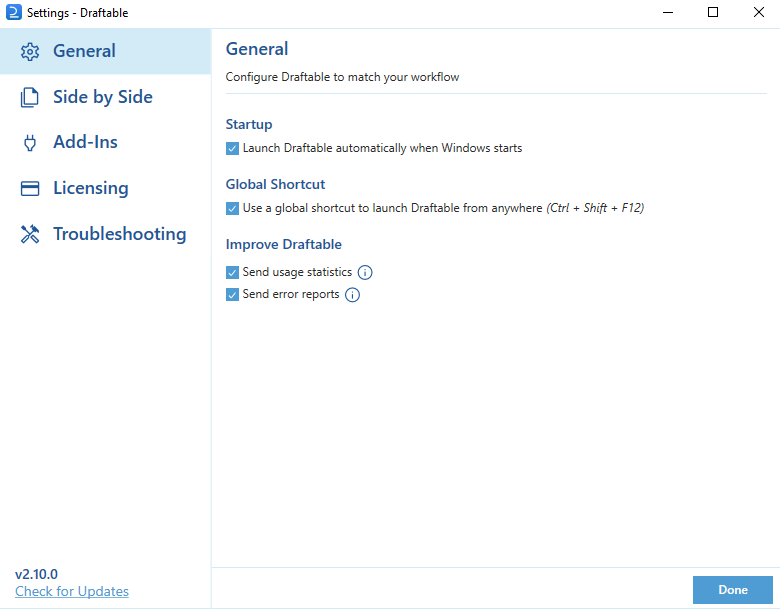Uncheck Launch Draftable automatically when Windows starts

(x=232, y=148)
